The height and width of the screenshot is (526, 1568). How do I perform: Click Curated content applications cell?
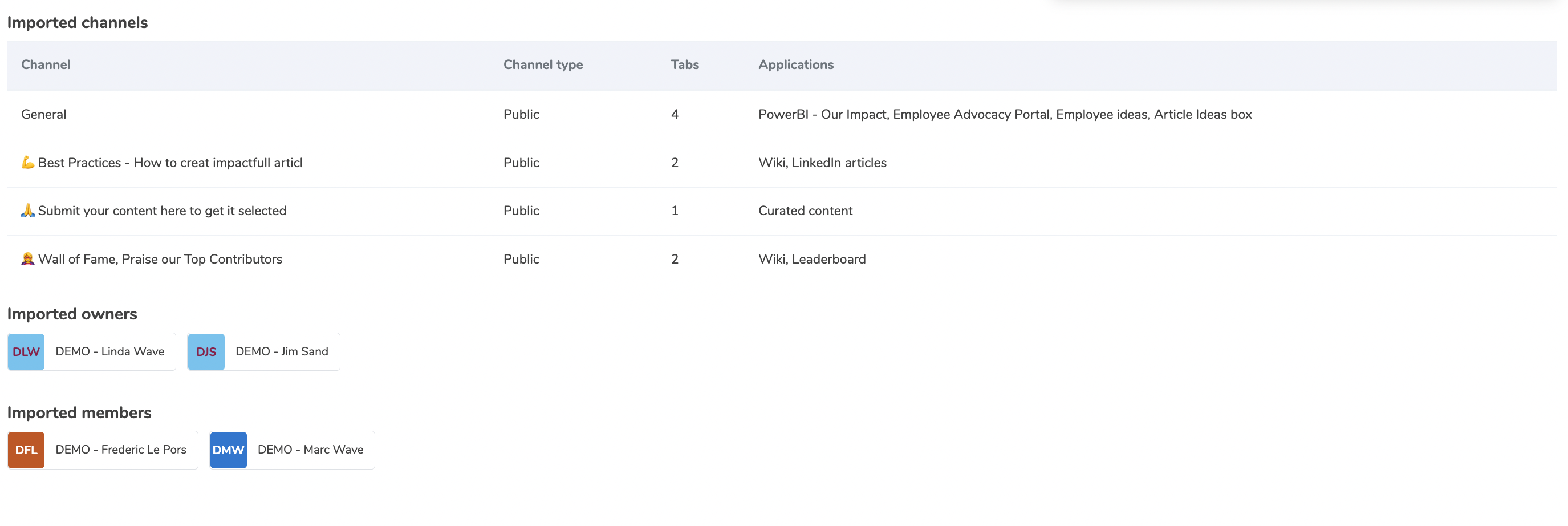point(805,211)
